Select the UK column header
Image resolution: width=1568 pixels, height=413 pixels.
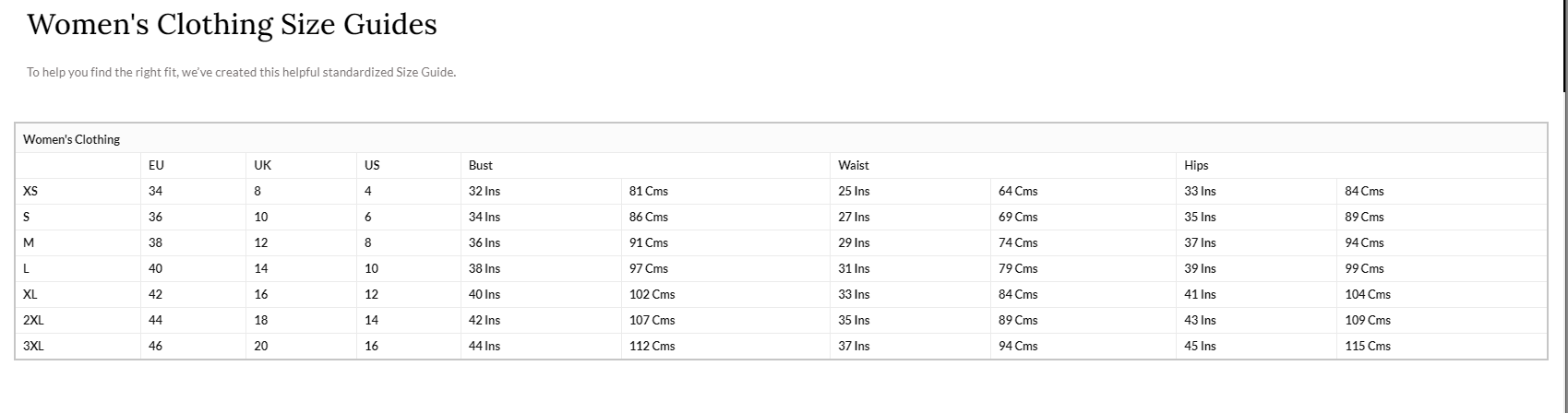coord(262,165)
